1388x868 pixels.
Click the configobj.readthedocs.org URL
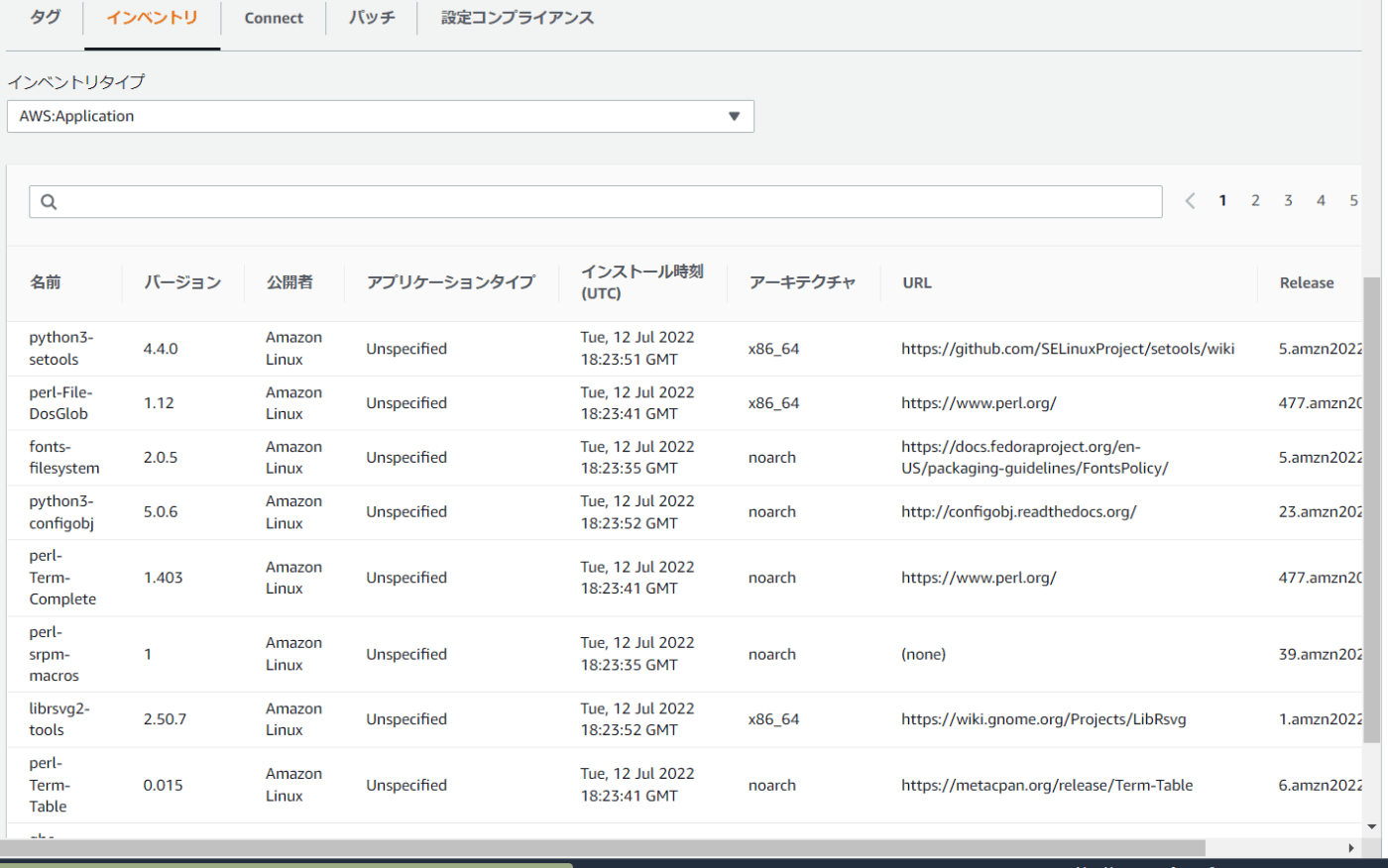pyautogui.click(x=1019, y=512)
